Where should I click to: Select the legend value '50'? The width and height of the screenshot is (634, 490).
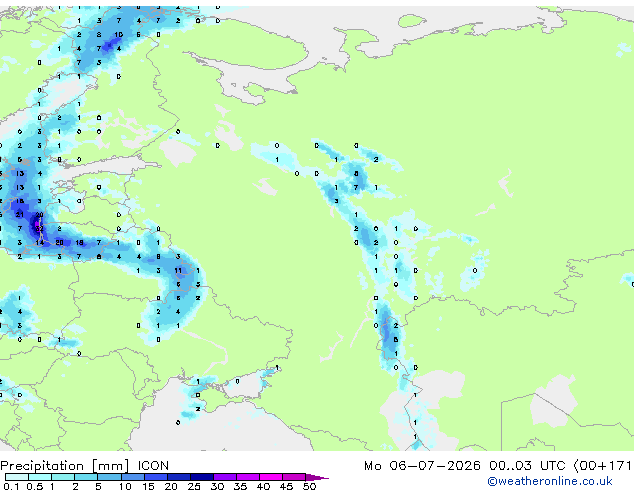tap(310, 486)
